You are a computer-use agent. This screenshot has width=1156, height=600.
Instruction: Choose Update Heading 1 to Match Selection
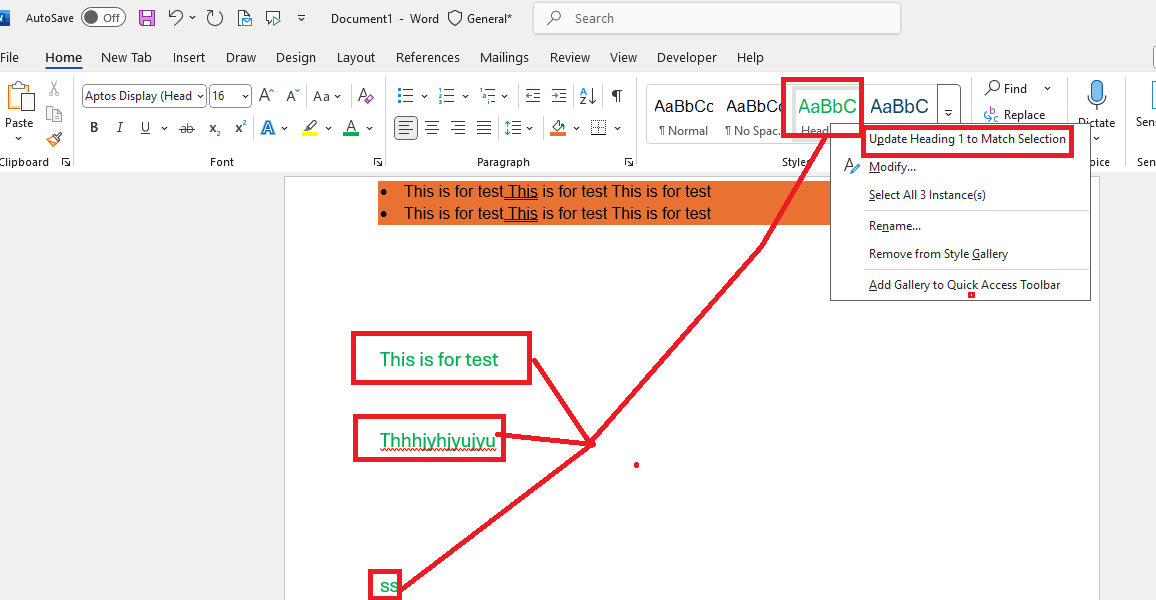[967, 139]
